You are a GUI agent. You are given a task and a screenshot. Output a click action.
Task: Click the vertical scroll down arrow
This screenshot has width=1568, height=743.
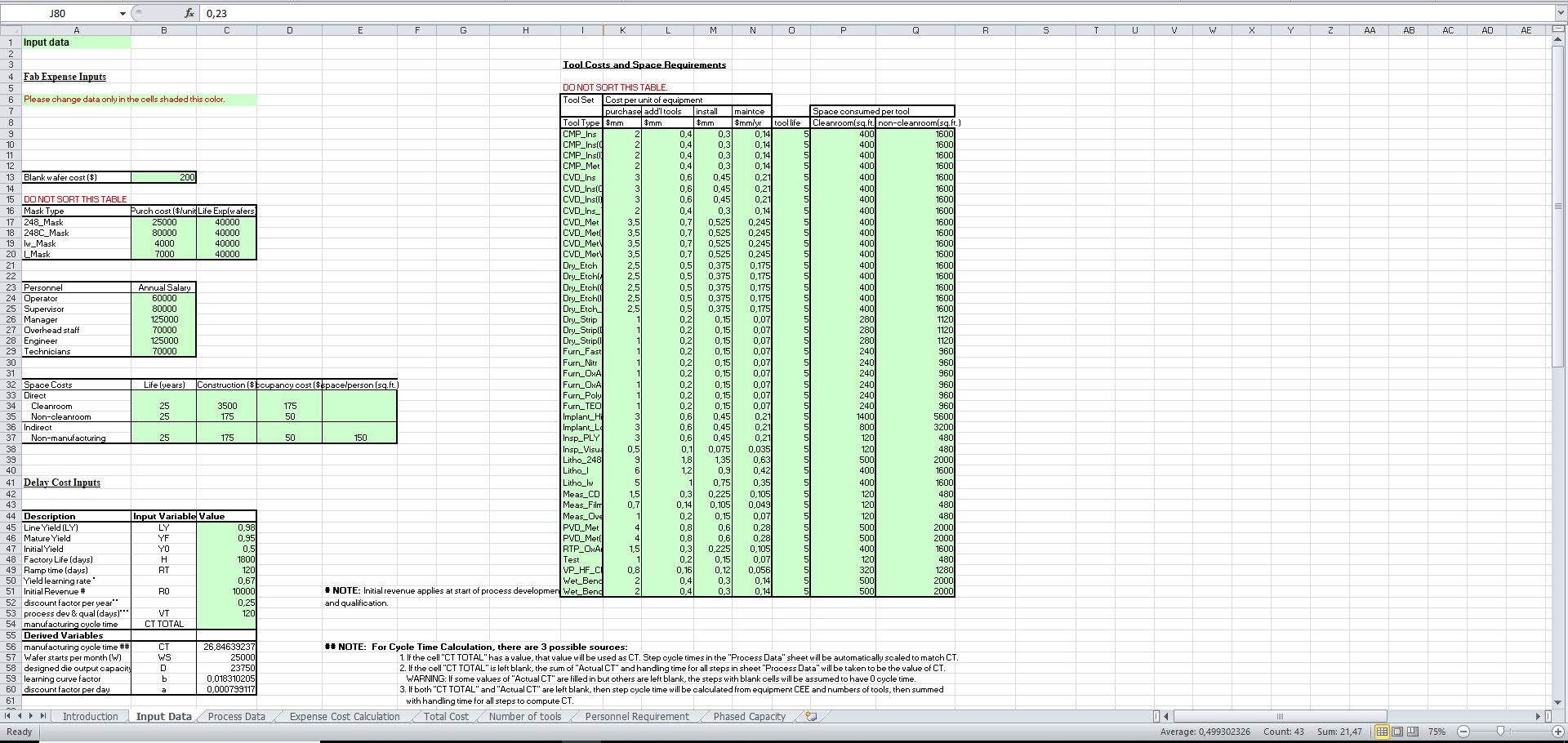(x=1559, y=702)
